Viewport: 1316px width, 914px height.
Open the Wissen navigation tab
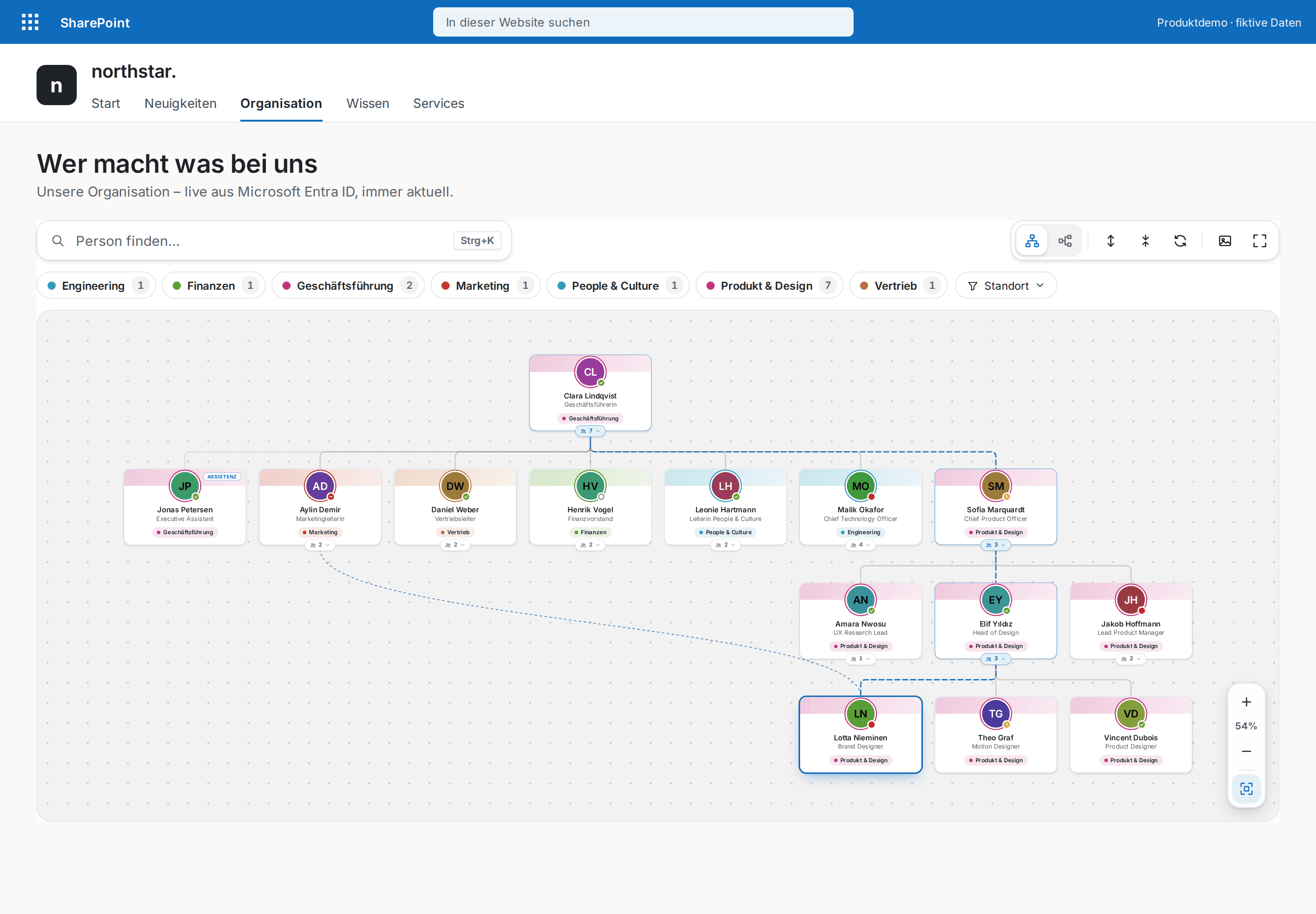pyautogui.click(x=368, y=103)
